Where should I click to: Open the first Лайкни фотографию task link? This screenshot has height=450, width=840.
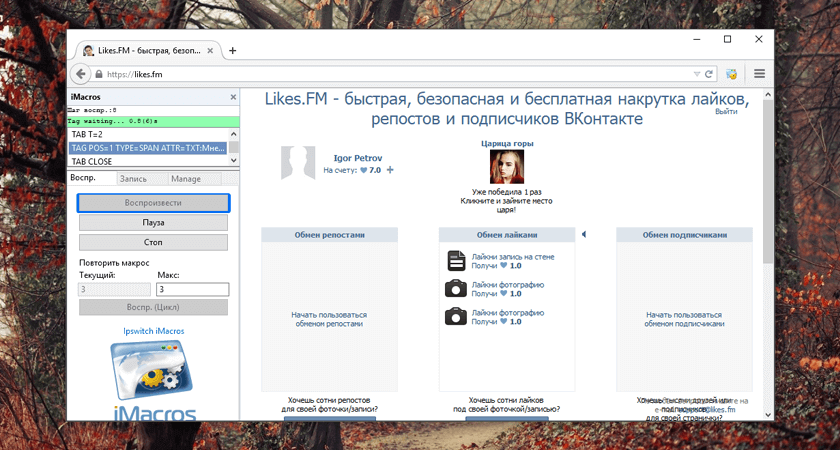[x=508, y=284]
